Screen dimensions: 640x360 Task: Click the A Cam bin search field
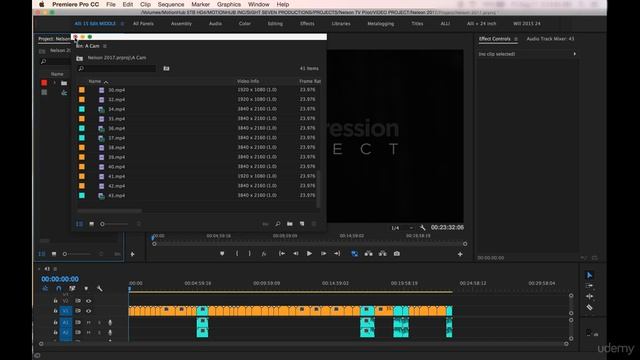coord(117,68)
